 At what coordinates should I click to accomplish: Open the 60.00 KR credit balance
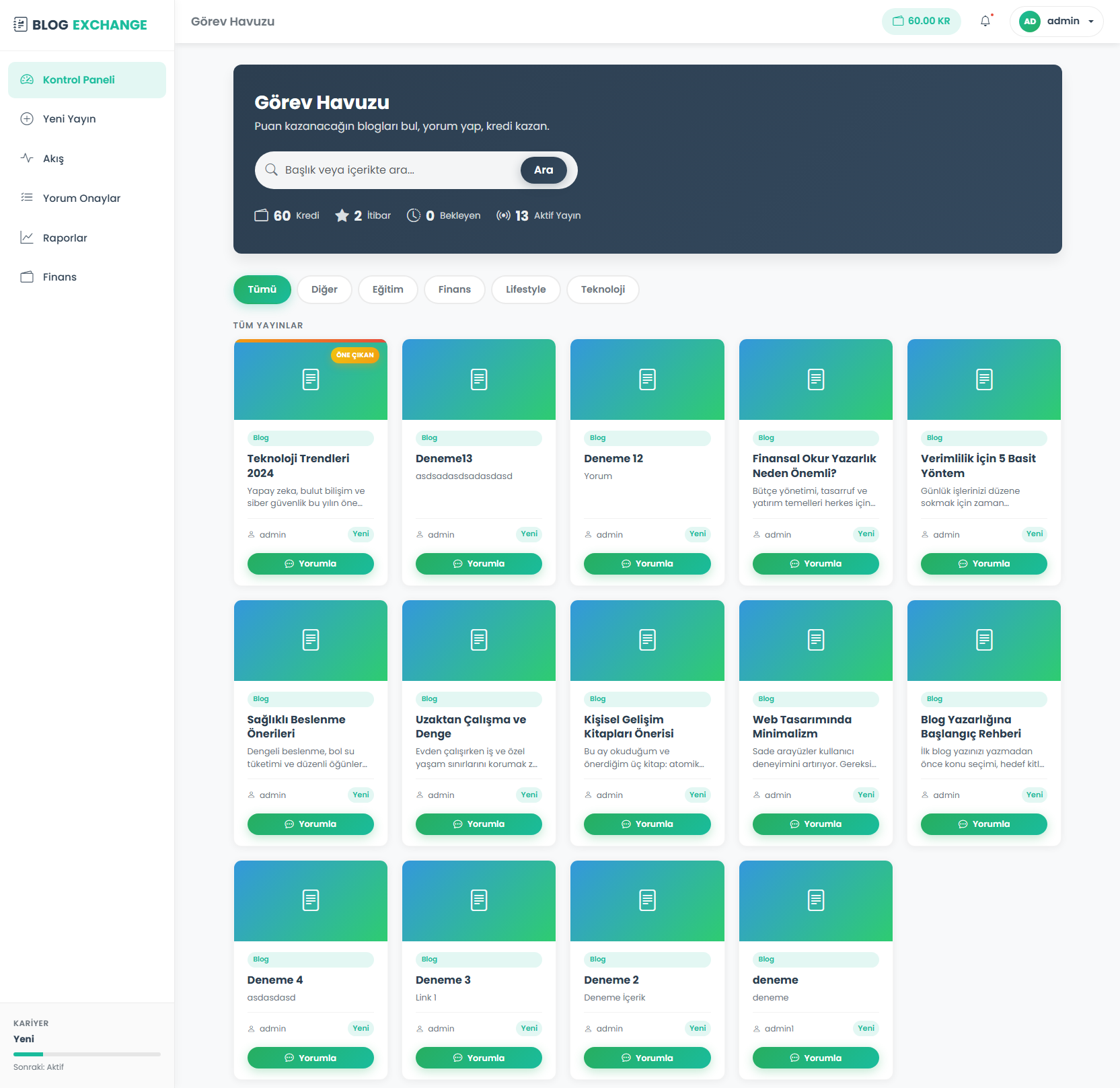click(921, 22)
